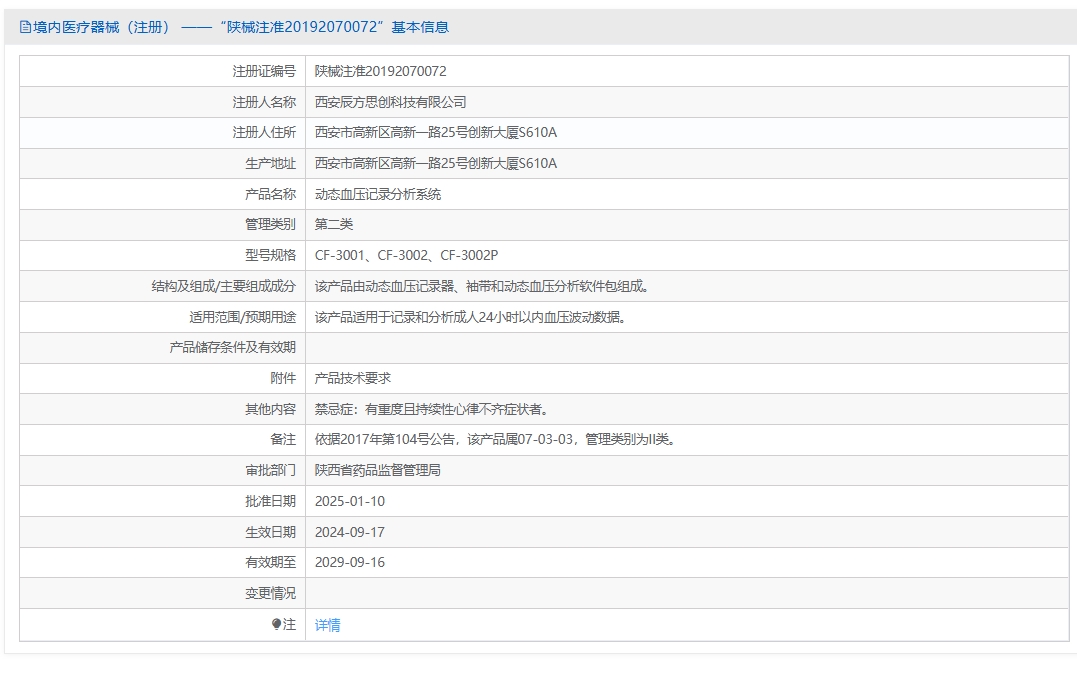Click the 结构及组成/主要组成成分 label
Image resolution: width=1077 pixels, height=678 pixels.
[223, 286]
